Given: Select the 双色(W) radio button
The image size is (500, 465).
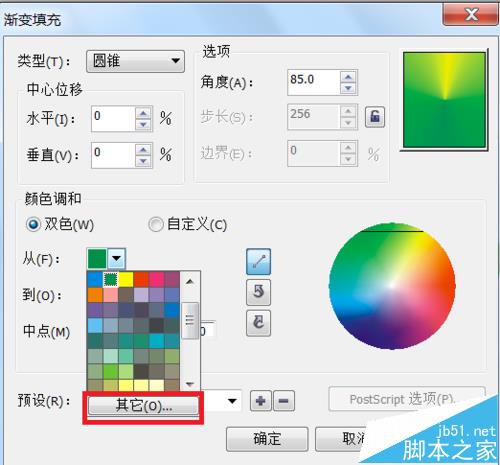Looking at the screenshot, I should [x=33, y=224].
